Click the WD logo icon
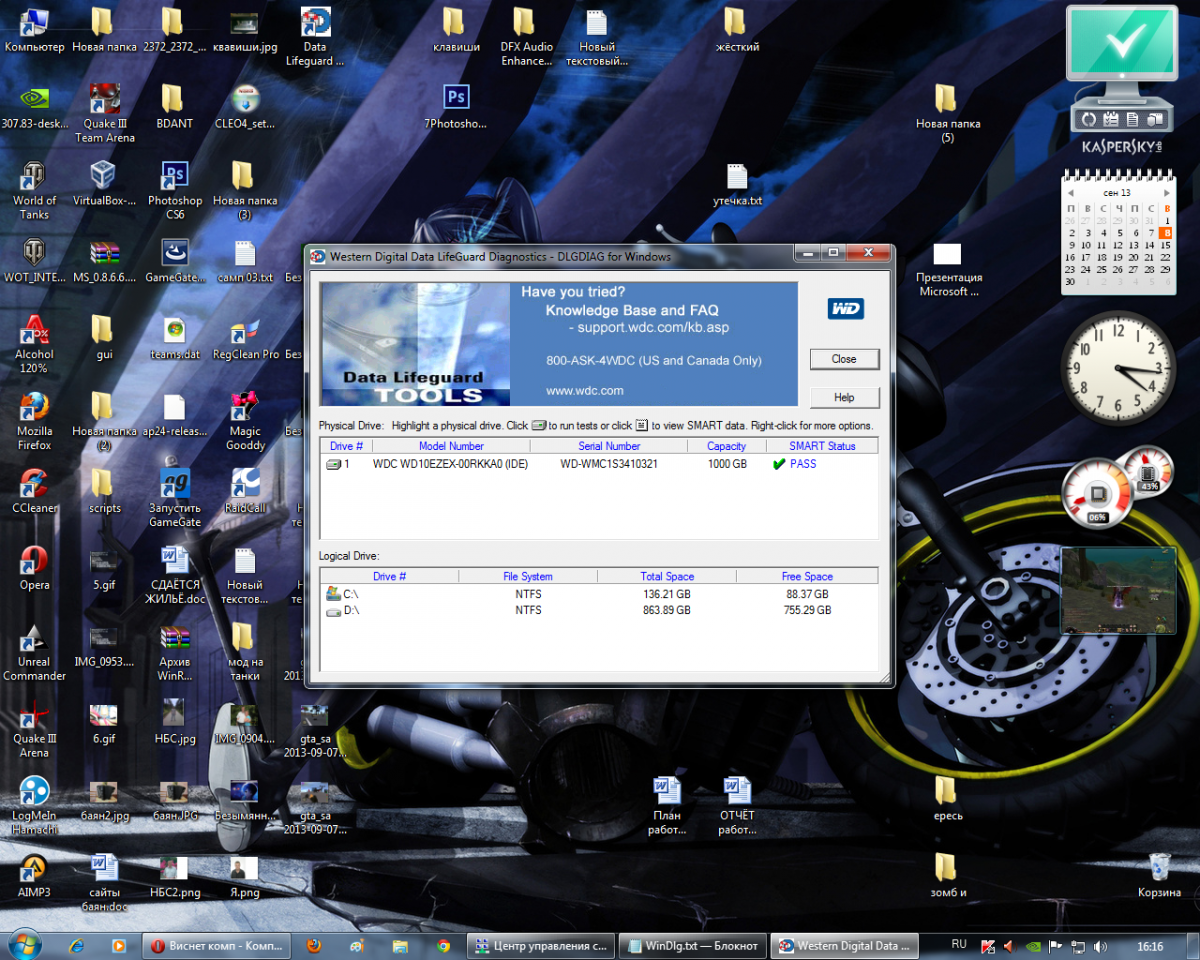 pyautogui.click(x=845, y=309)
